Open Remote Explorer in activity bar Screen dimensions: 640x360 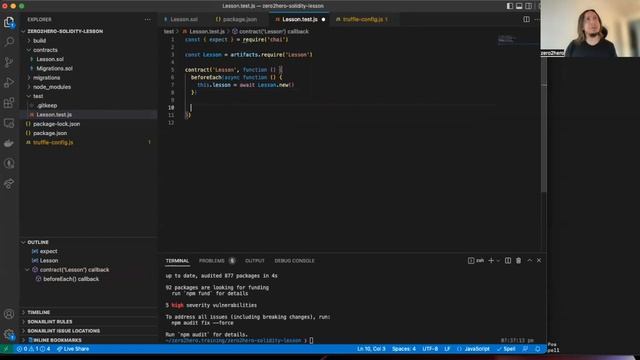pos(9,123)
